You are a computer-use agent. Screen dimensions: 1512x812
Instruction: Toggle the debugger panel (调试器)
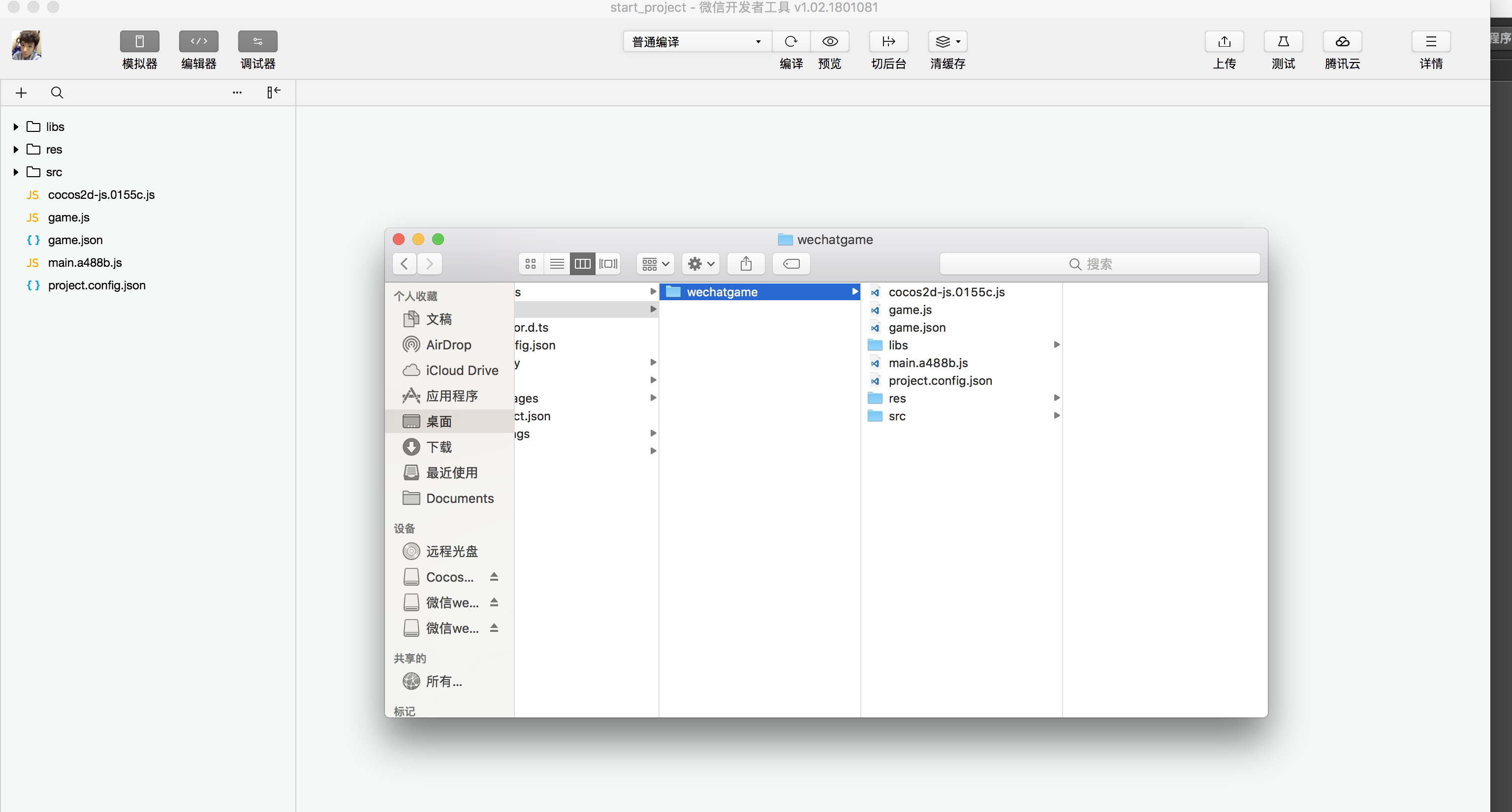pyautogui.click(x=258, y=41)
